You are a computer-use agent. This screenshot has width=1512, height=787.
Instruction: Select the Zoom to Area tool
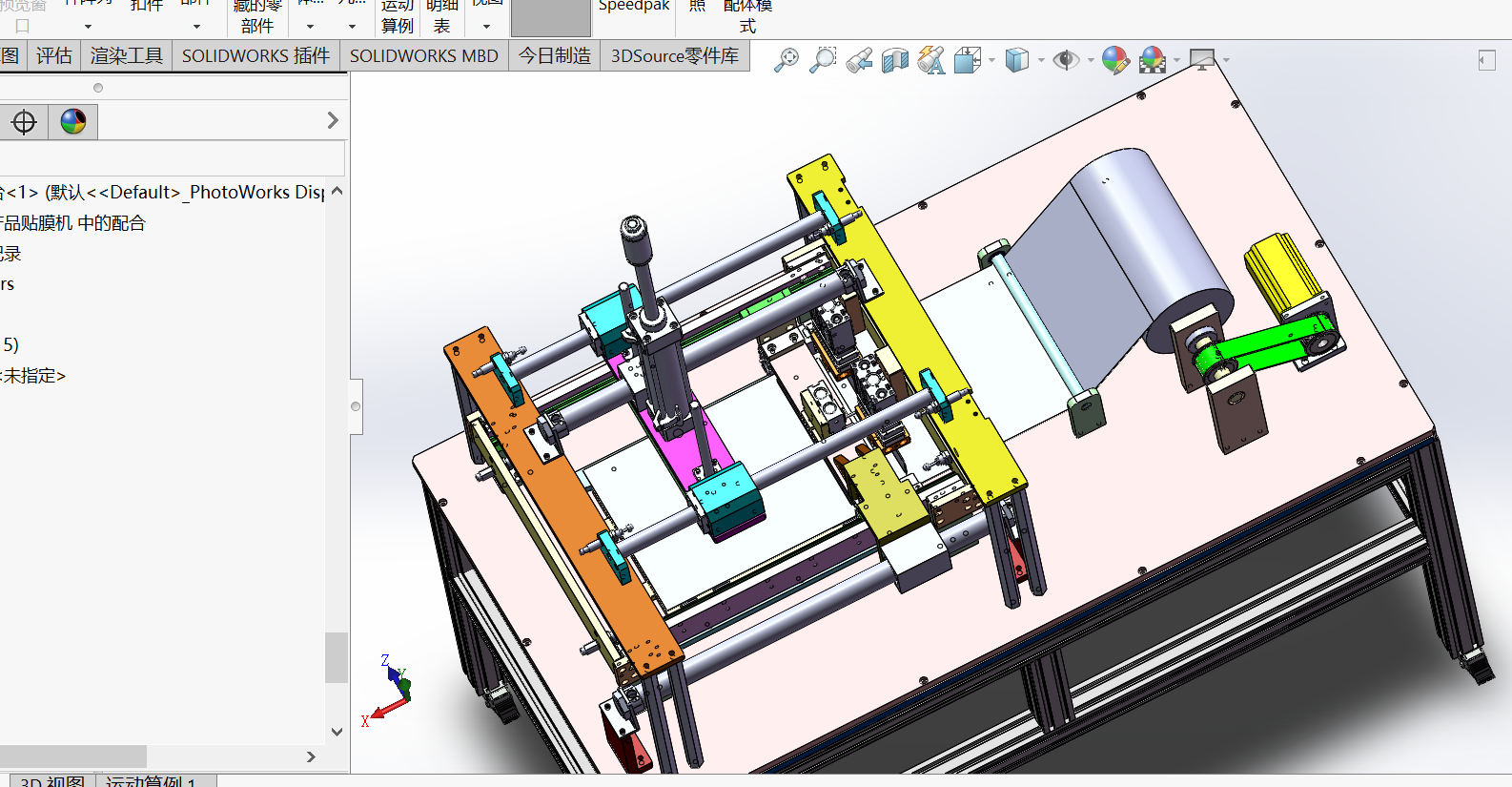[823, 60]
